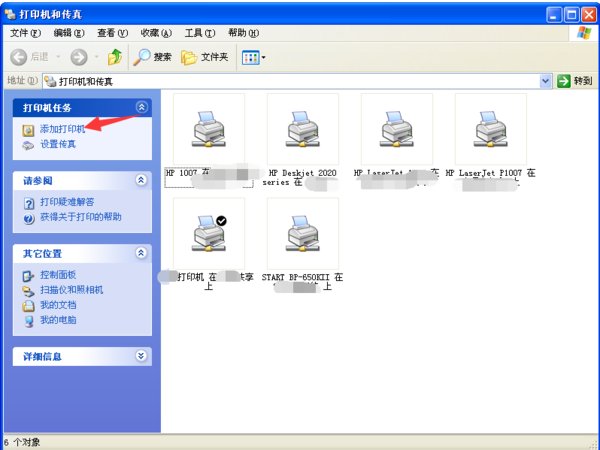Viewport: 600px width, 450px height.
Task: Click the add printer icon beside 添加打印机
Action: click(28, 130)
